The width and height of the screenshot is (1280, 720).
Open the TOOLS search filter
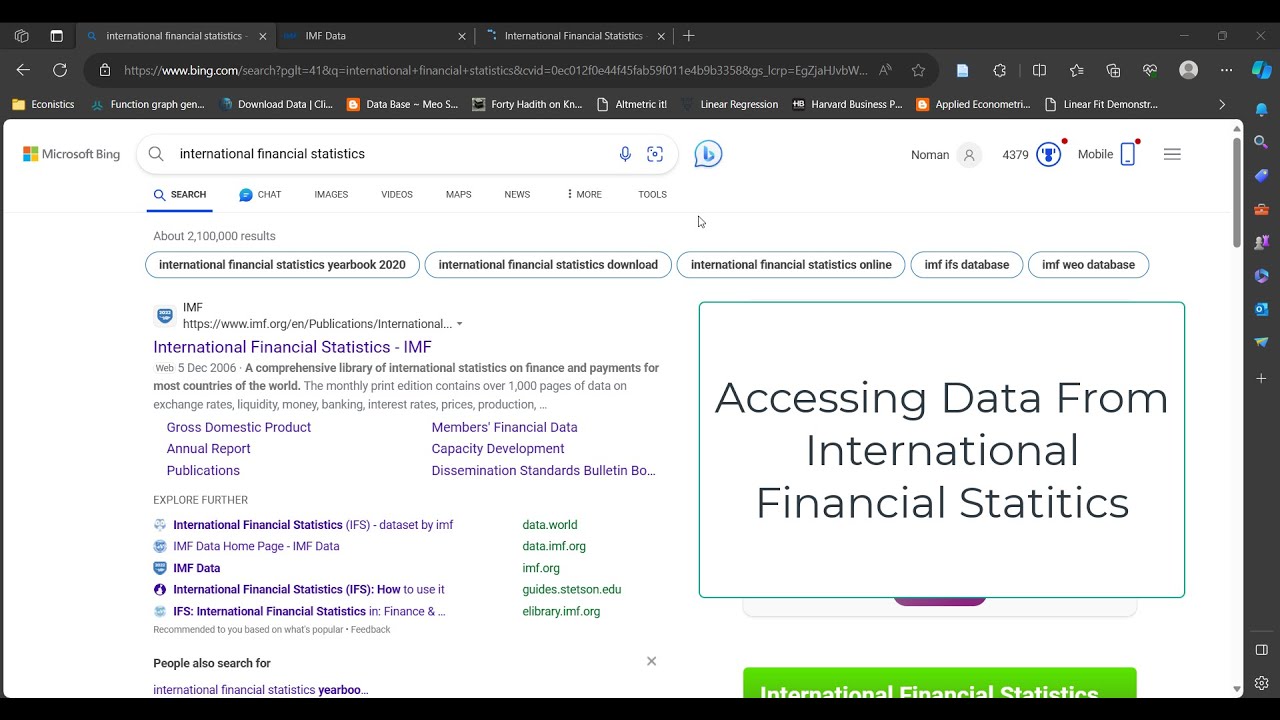pos(652,195)
